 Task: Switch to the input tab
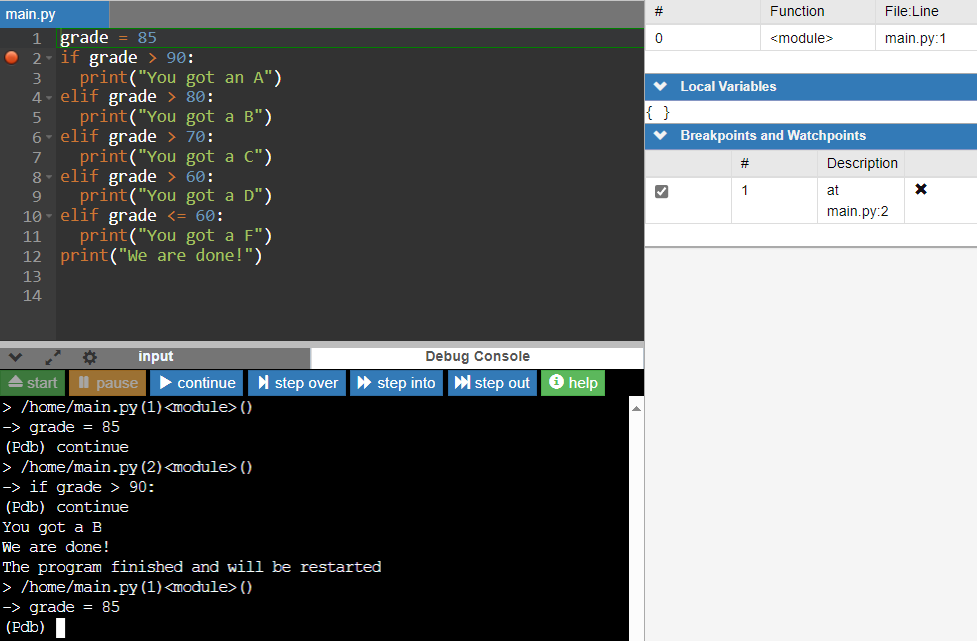pyautogui.click(x=155, y=357)
